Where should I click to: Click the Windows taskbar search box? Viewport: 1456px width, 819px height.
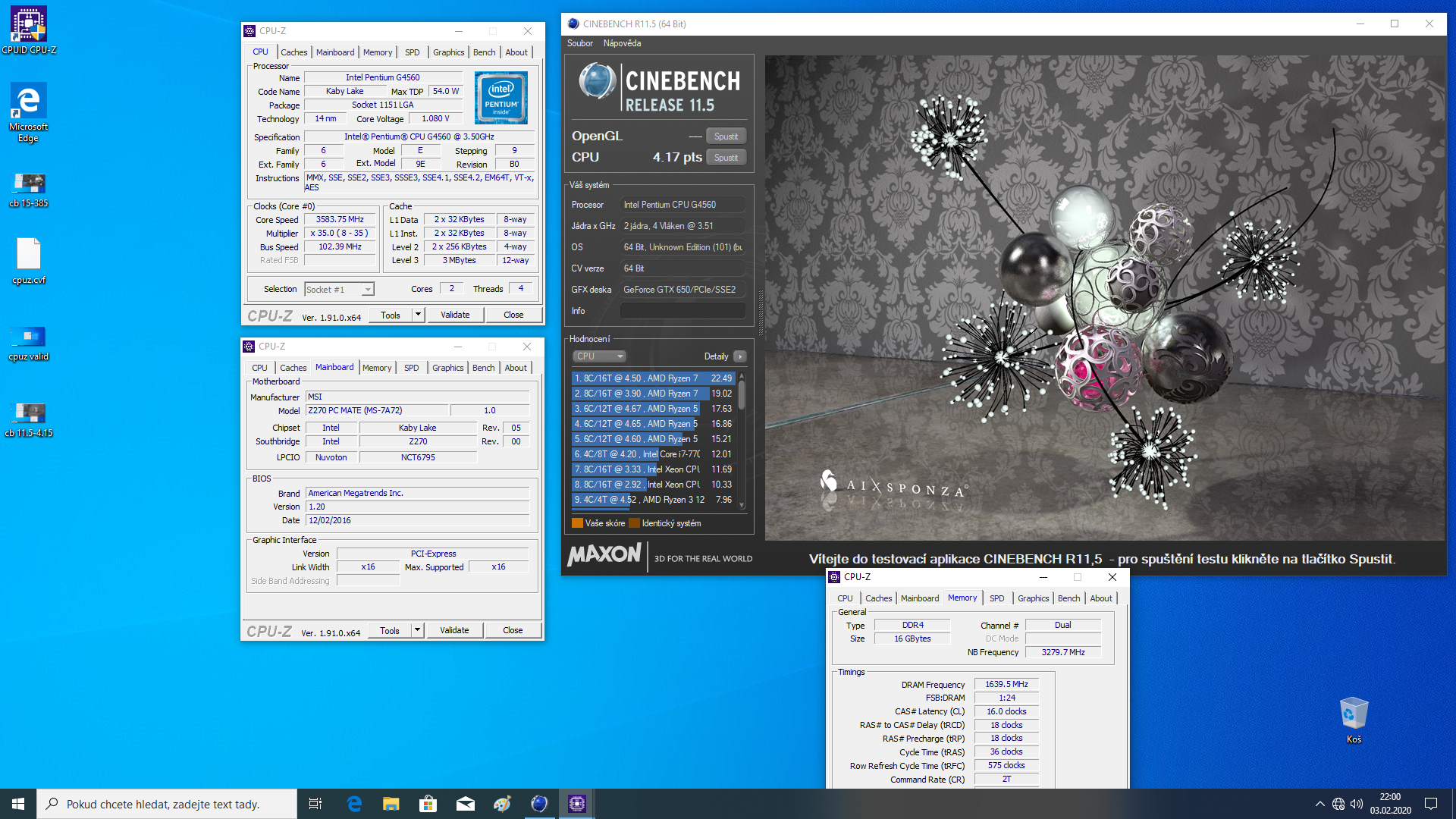[x=167, y=804]
